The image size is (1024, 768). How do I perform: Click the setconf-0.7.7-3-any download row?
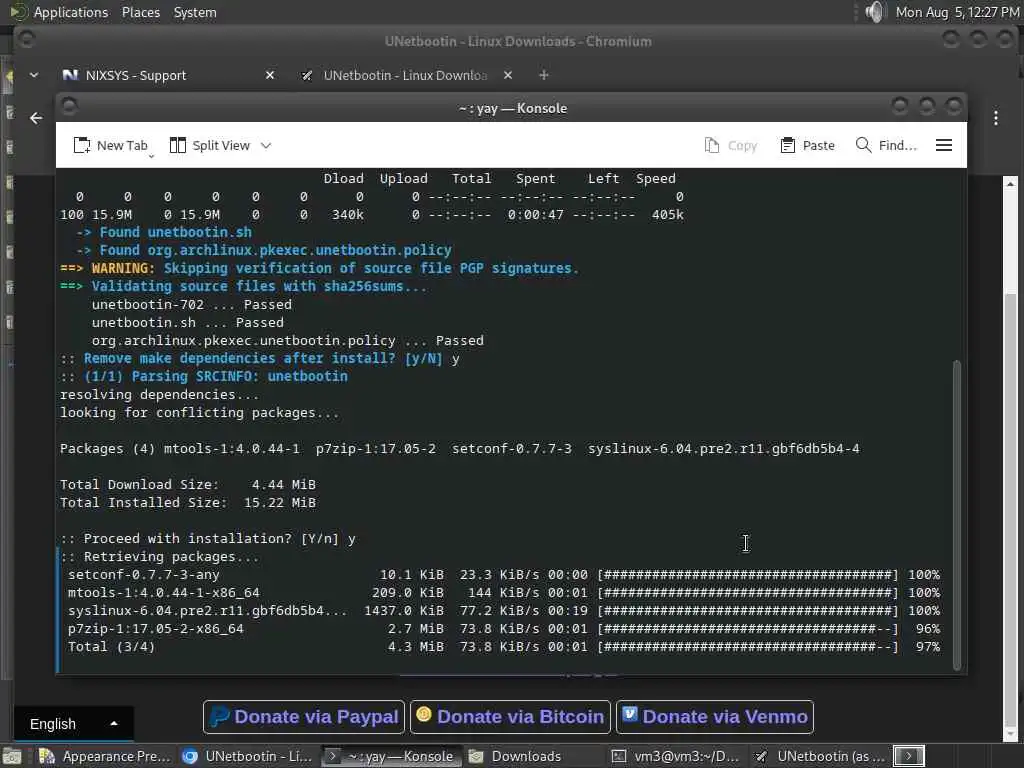[x=503, y=575]
